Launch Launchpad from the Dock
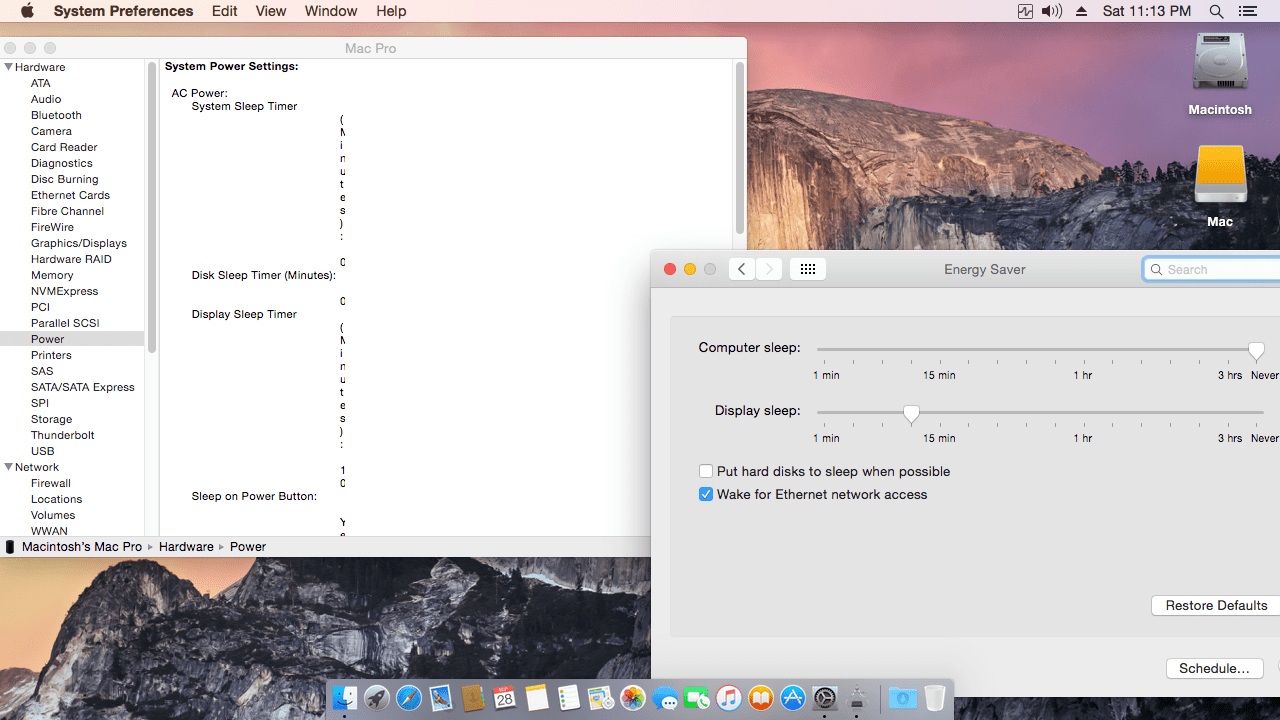This screenshot has width=1280, height=720. click(377, 698)
